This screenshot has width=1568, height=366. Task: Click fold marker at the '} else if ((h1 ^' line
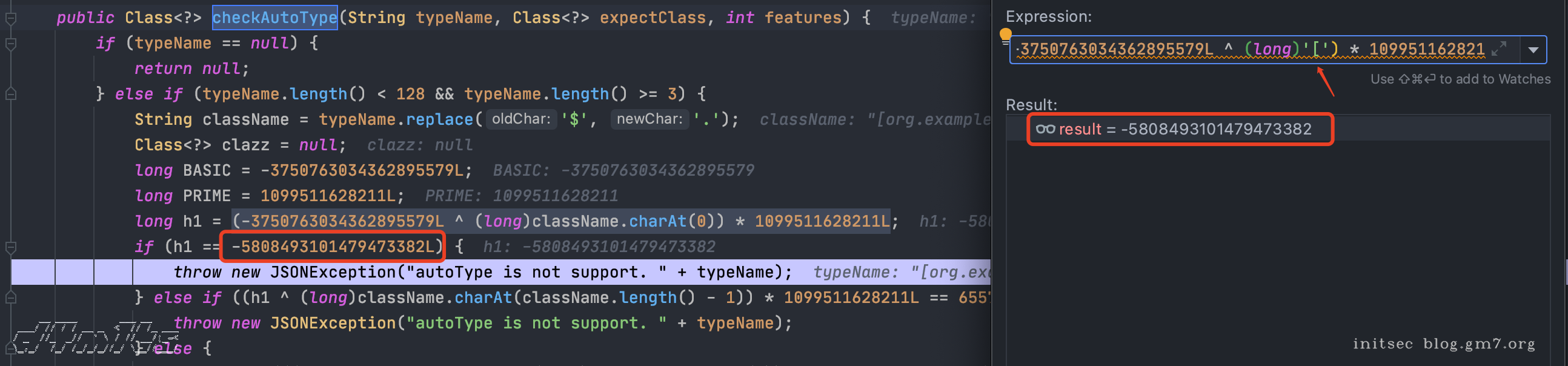(10, 298)
